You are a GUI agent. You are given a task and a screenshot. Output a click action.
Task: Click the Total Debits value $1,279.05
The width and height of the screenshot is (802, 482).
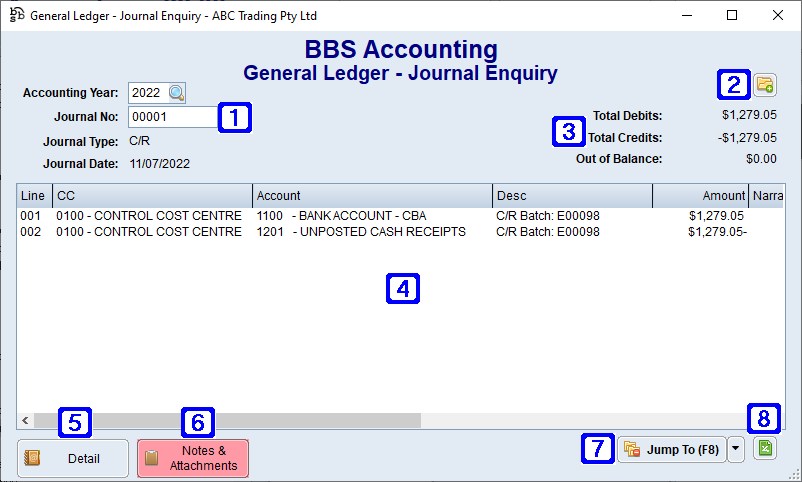tap(749, 115)
